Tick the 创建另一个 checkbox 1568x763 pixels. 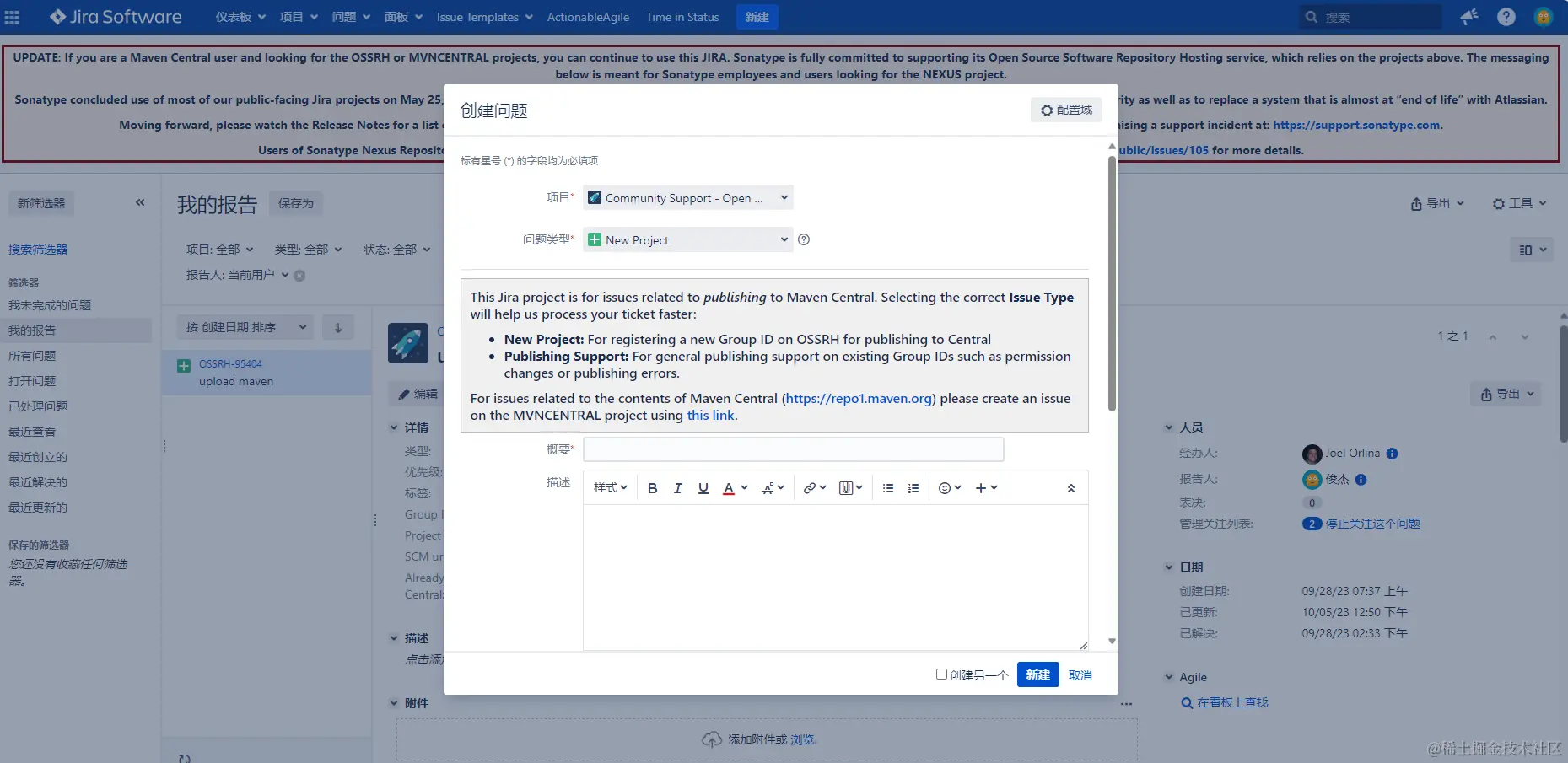click(x=941, y=674)
